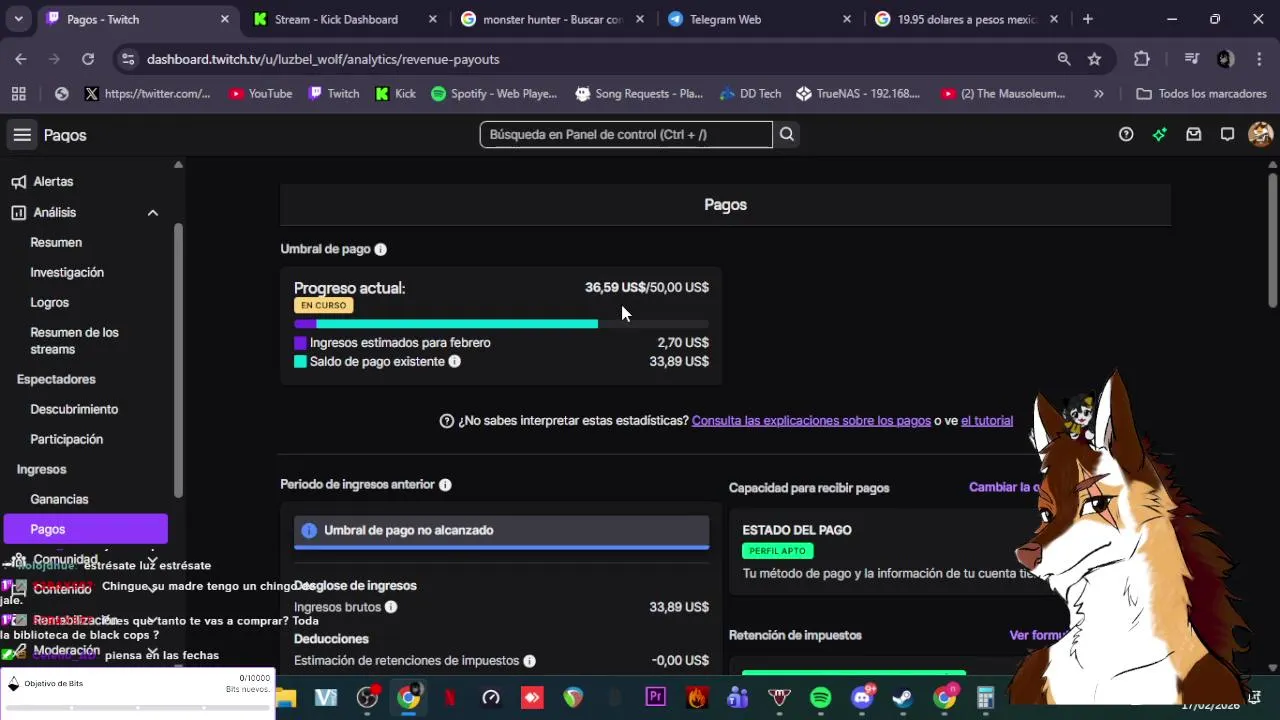The image size is (1280, 720).
Task: Open a new browser tab
Action: (x=1088, y=19)
